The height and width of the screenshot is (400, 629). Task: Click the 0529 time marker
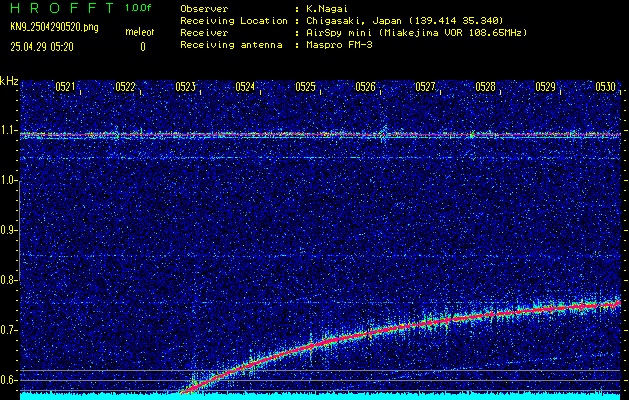(x=545, y=87)
